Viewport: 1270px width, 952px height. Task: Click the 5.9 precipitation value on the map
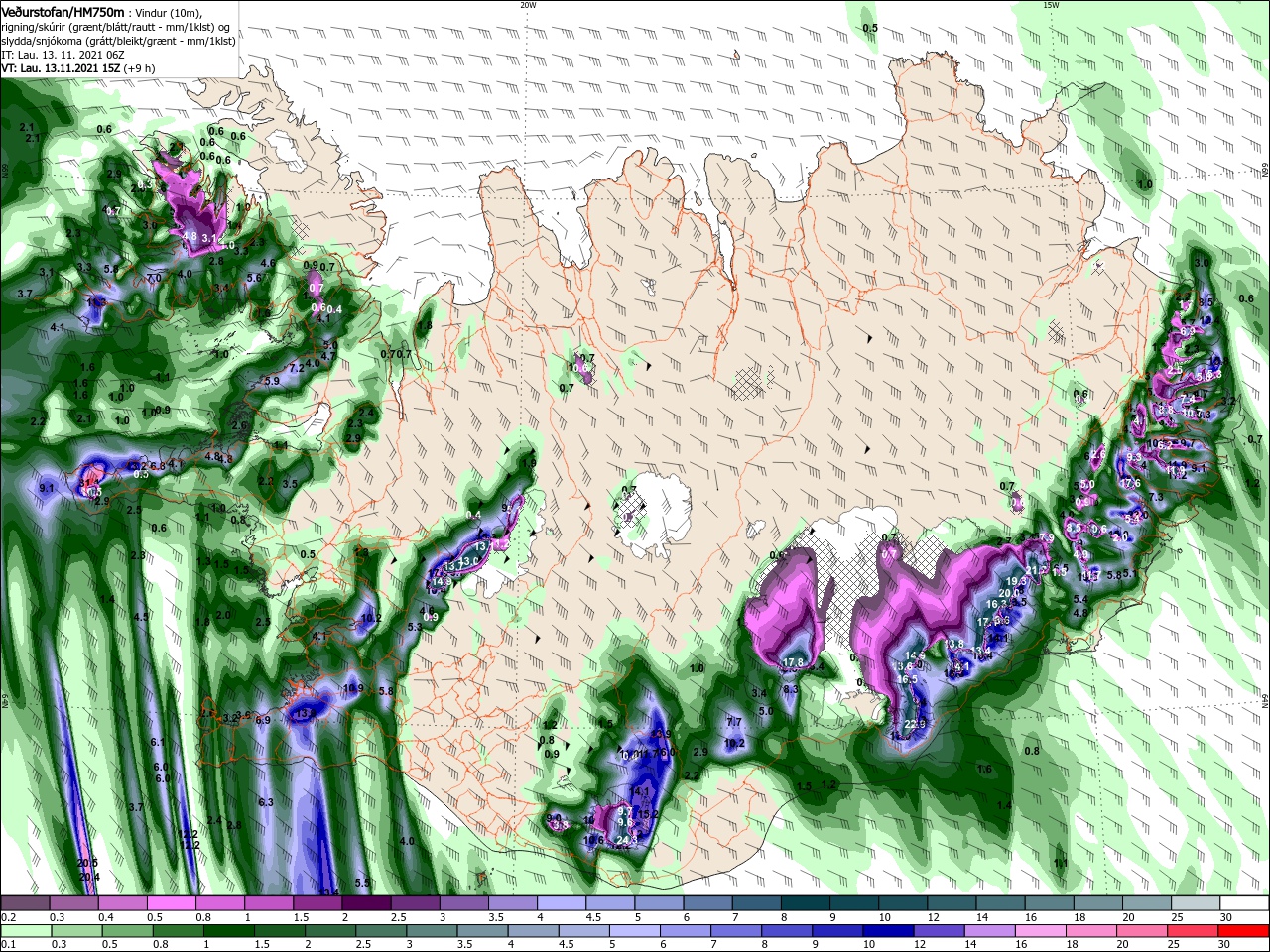point(271,381)
